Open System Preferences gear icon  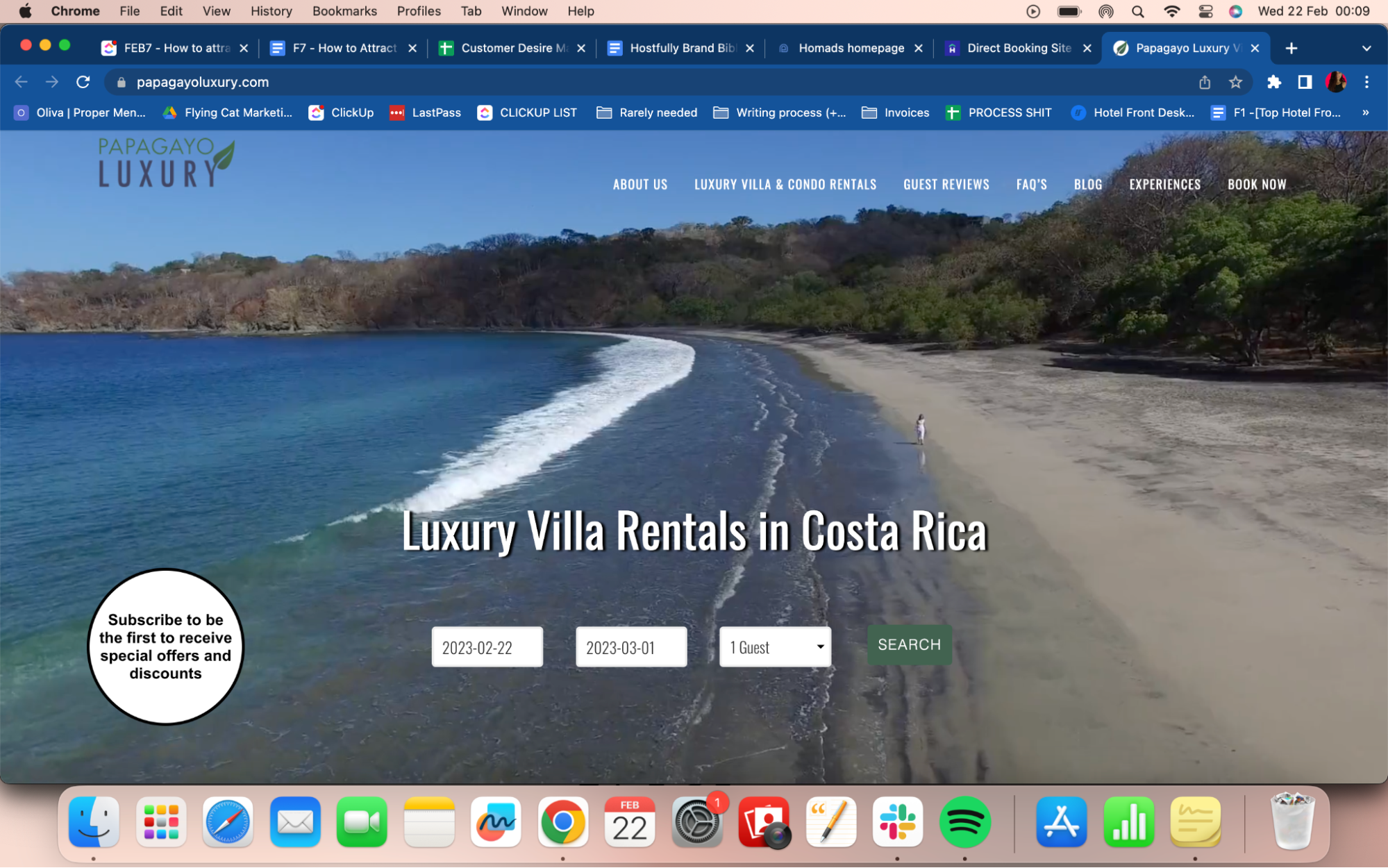[697, 822]
